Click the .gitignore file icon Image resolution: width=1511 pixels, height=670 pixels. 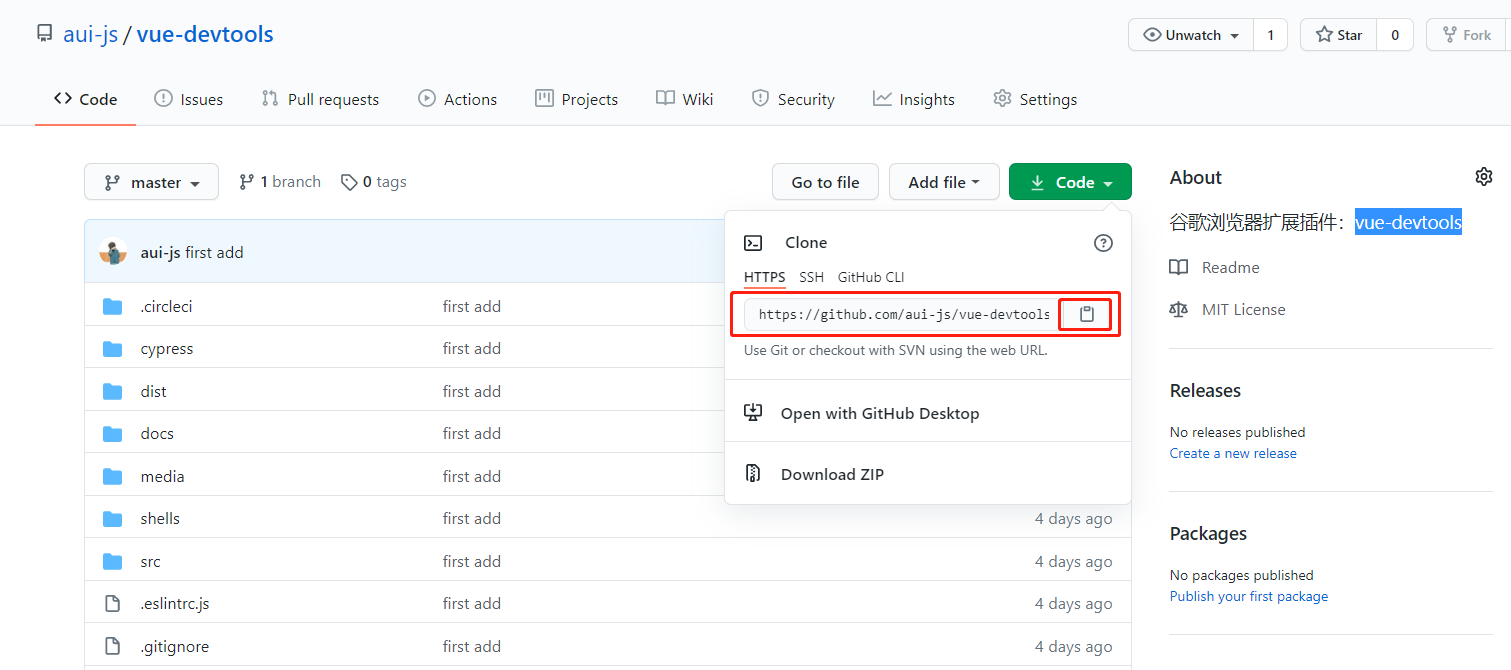(113, 646)
